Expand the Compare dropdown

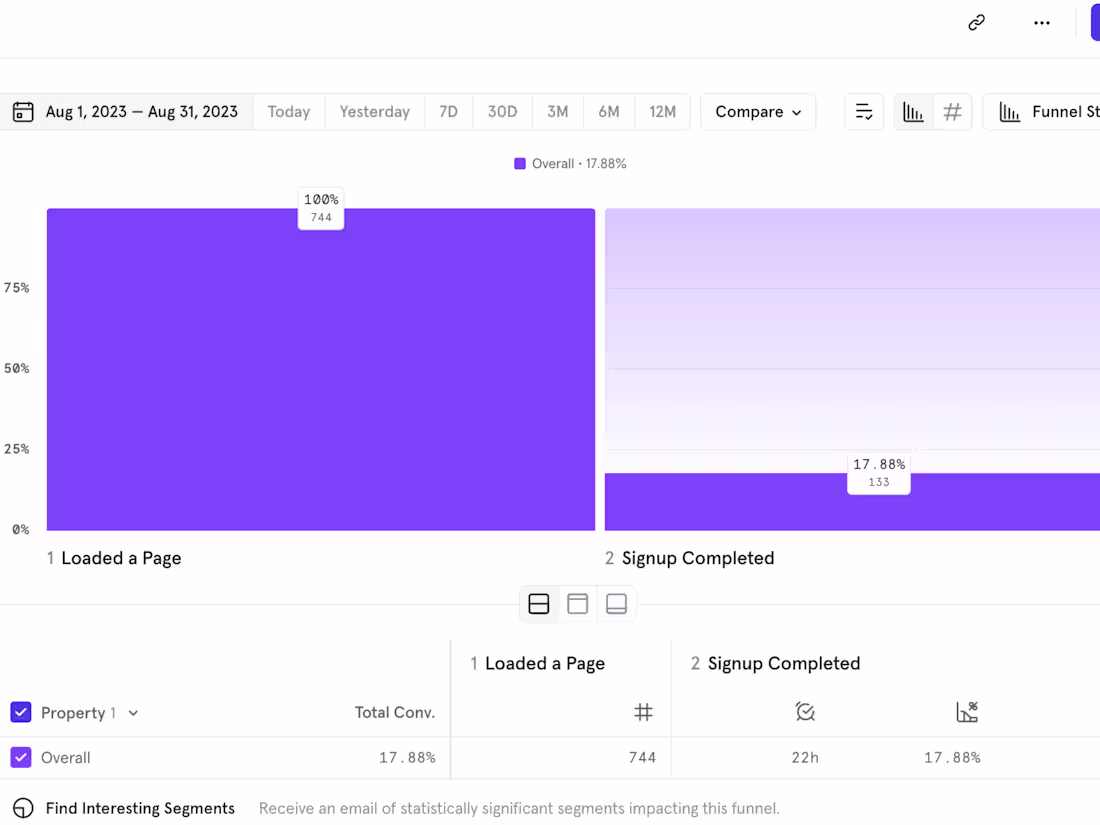[758, 112]
